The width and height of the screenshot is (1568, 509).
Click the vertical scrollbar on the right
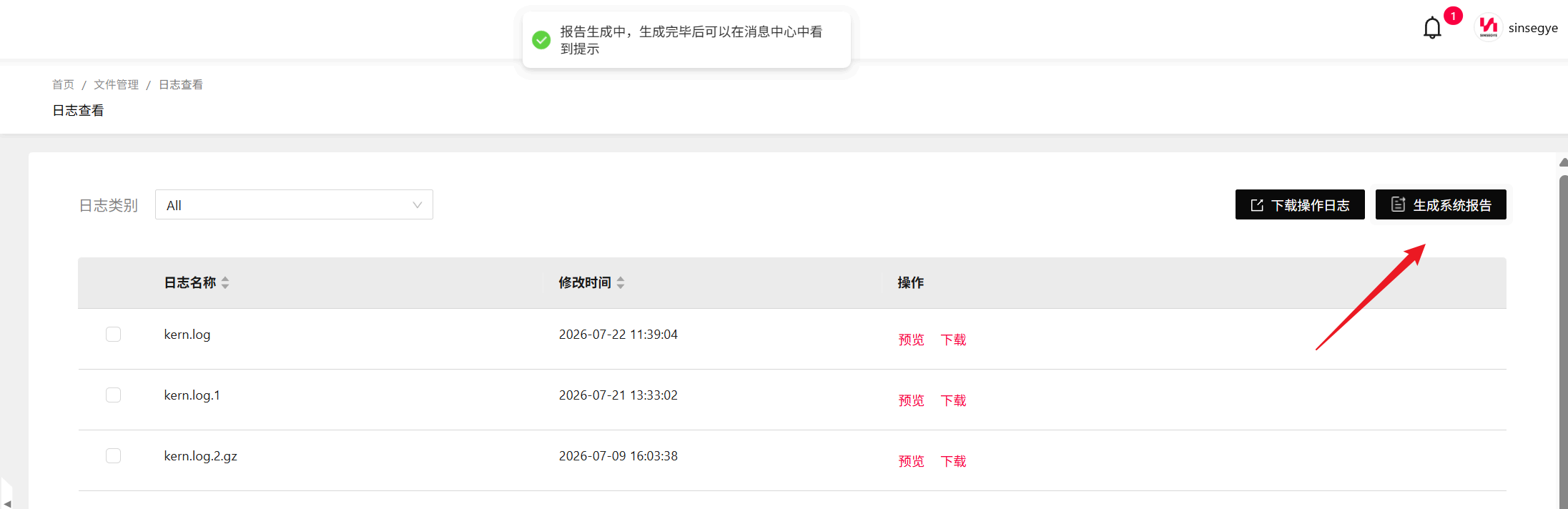(1564, 342)
